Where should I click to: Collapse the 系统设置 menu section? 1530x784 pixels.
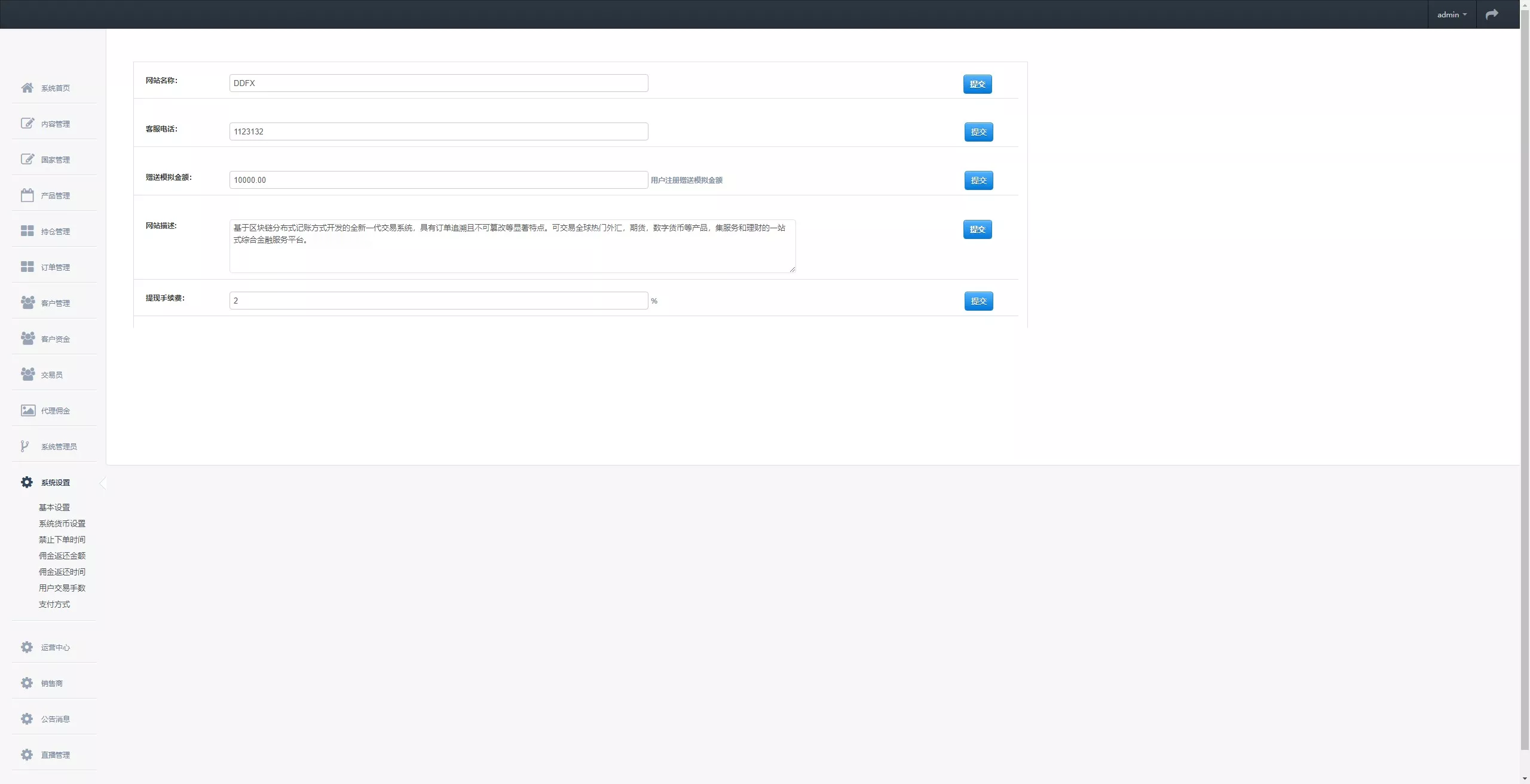point(55,482)
